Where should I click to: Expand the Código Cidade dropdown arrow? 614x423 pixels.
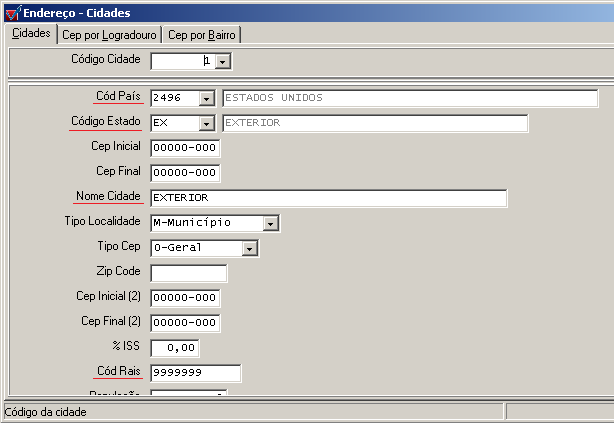(x=223, y=62)
